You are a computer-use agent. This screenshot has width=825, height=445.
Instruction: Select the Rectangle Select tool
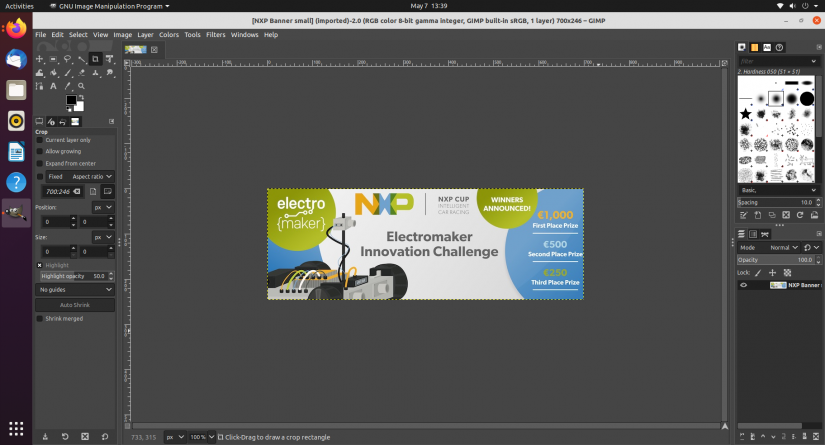pyautogui.click(x=53, y=59)
